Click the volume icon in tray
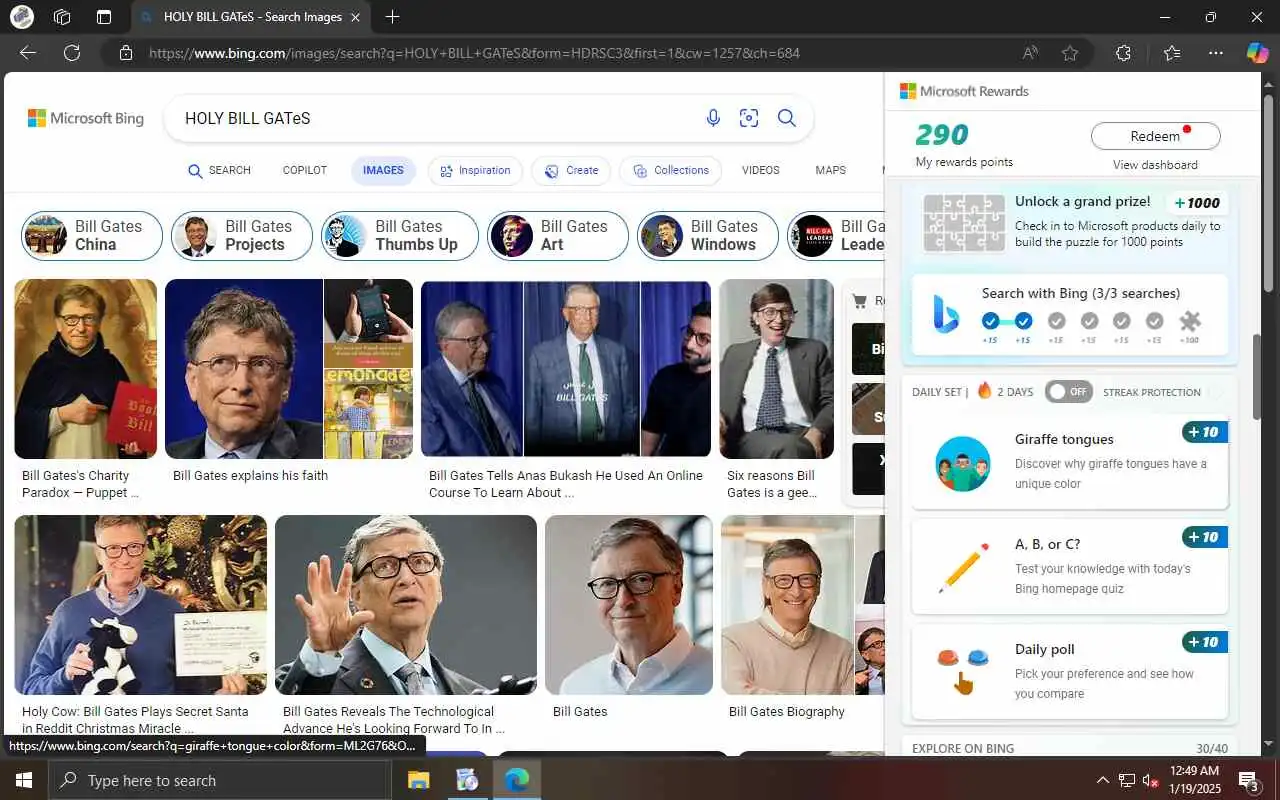The height and width of the screenshot is (800, 1280). coord(1152,780)
